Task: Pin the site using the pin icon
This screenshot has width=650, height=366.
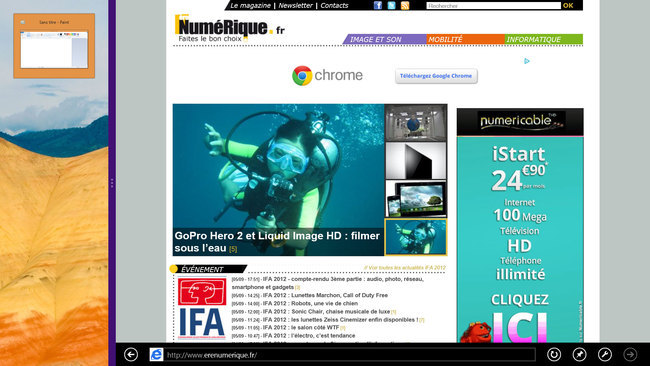Action: tap(579, 354)
